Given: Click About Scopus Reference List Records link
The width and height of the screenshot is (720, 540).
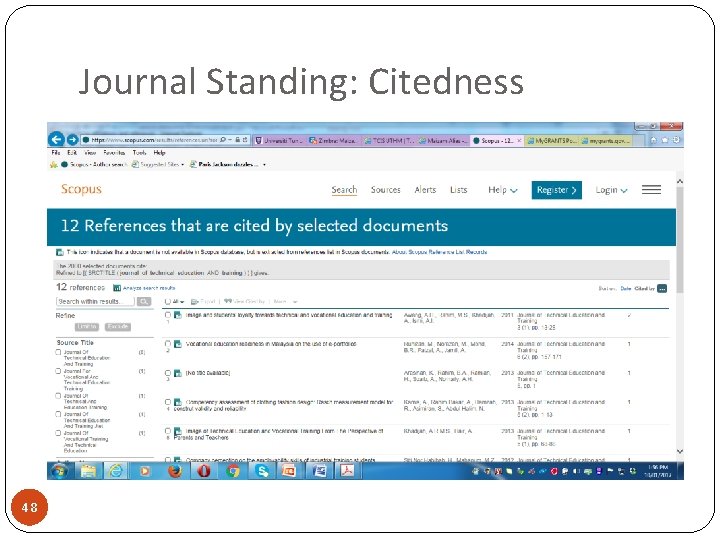Looking at the screenshot, I should click(439, 252).
